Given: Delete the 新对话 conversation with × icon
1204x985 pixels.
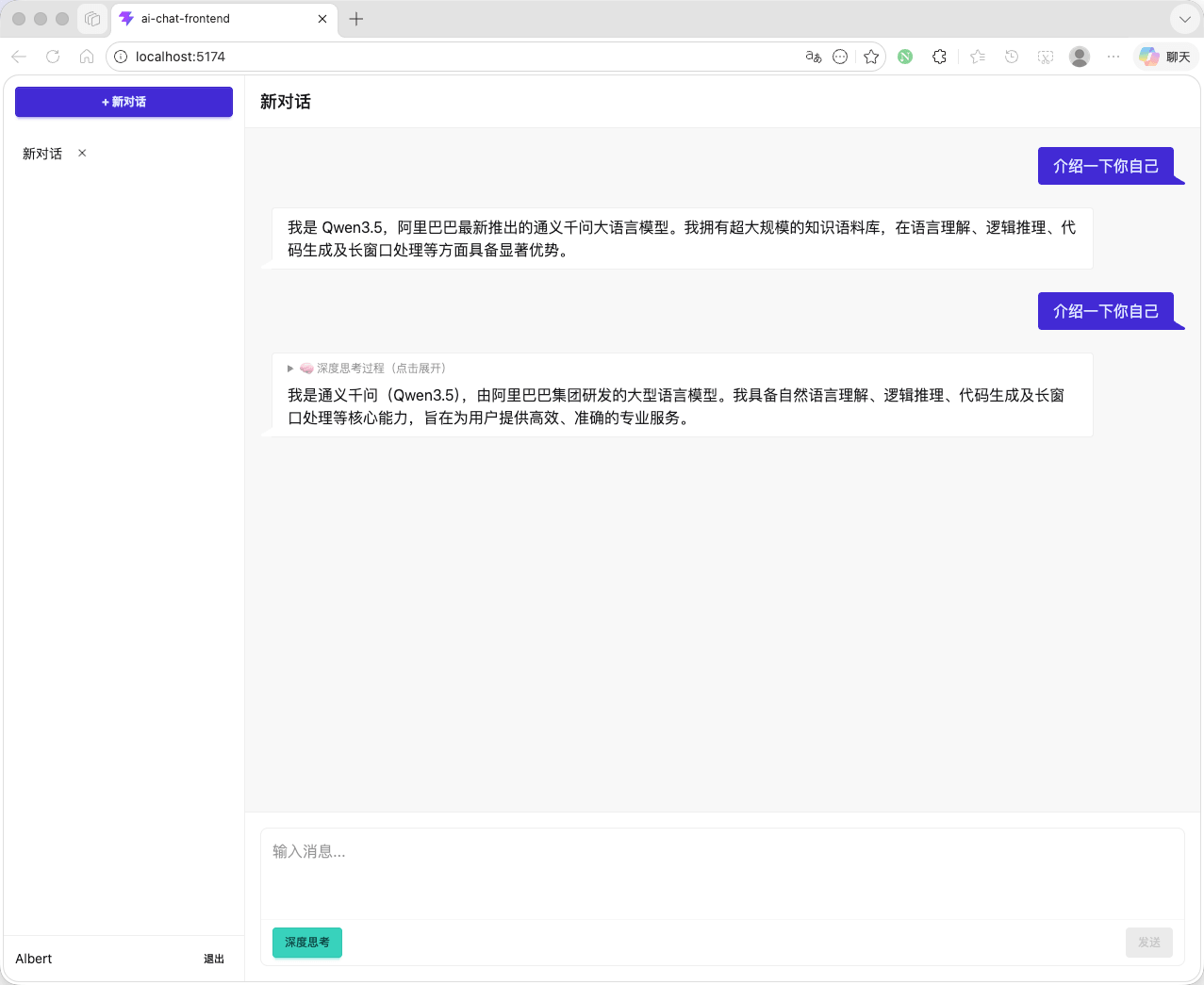Looking at the screenshot, I should click(x=82, y=153).
